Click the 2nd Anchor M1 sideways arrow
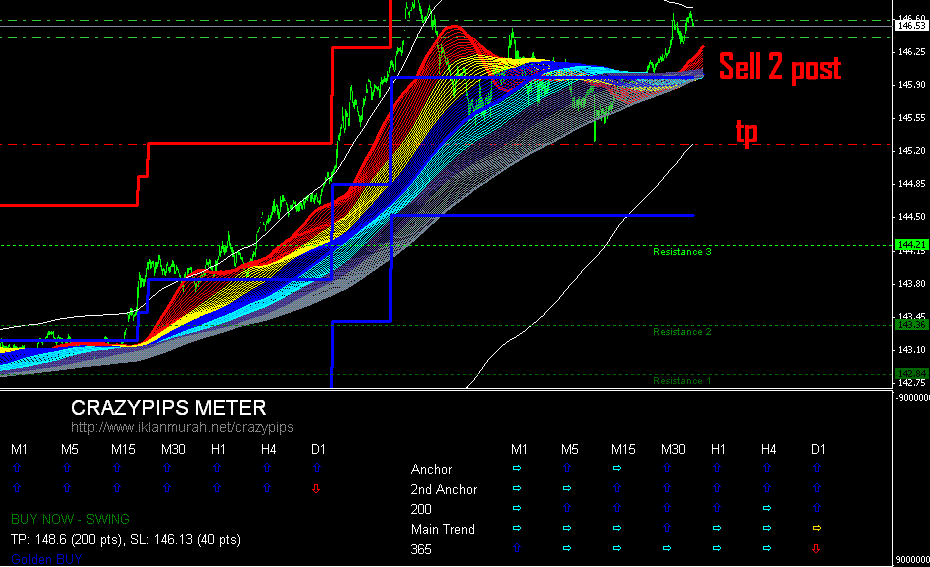Image resolution: width=930 pixels, height=567 pixels. (x=517, y=489)
